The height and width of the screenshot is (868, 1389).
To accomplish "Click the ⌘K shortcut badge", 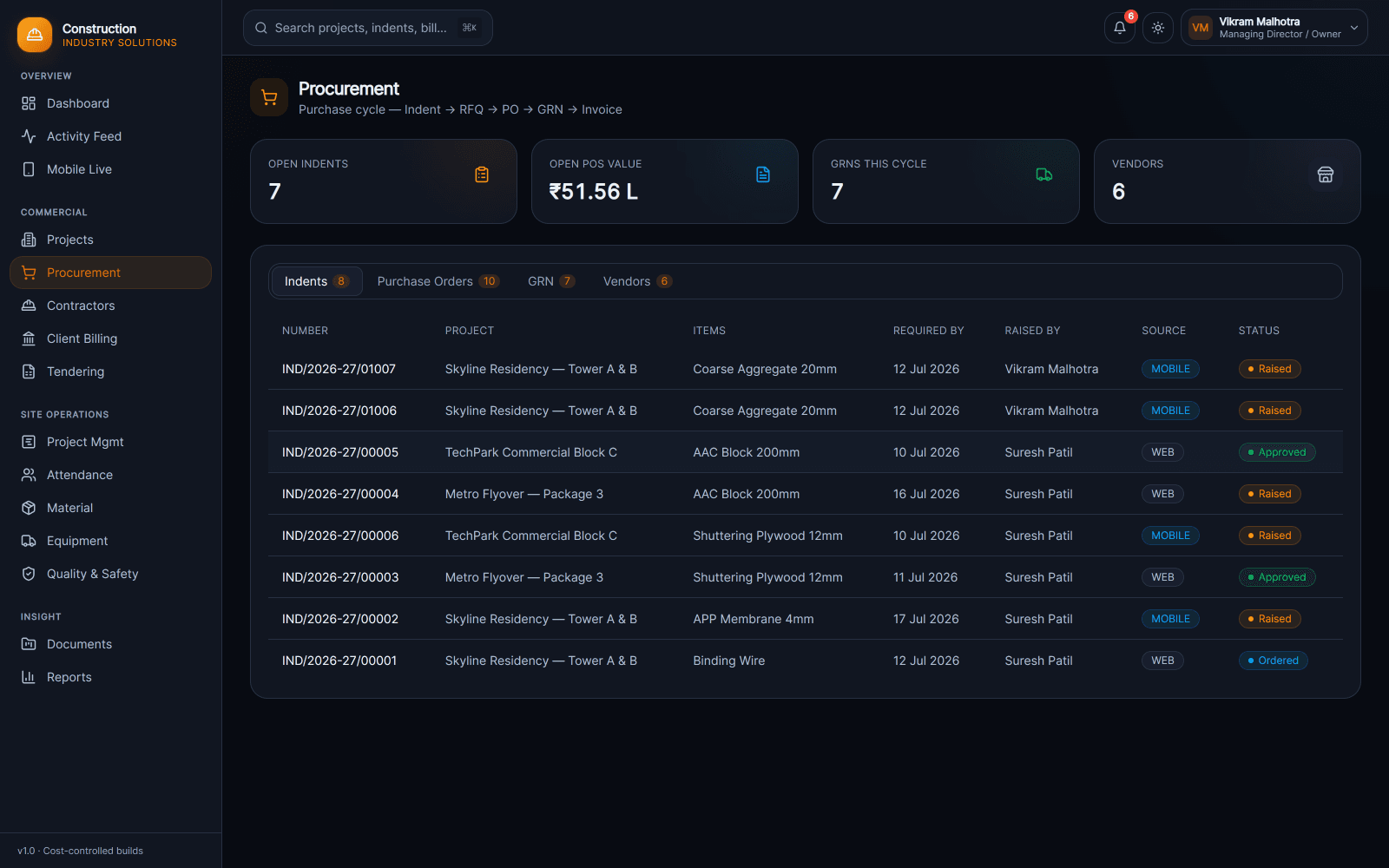I will 470,28.
